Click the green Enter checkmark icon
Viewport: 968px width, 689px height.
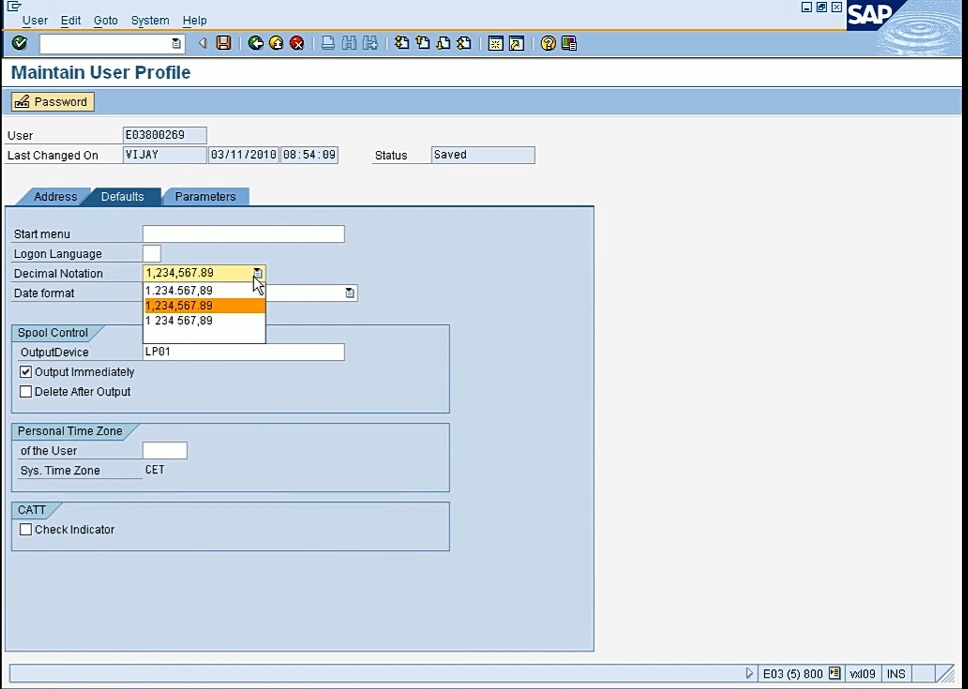click(x=20, y=43)
